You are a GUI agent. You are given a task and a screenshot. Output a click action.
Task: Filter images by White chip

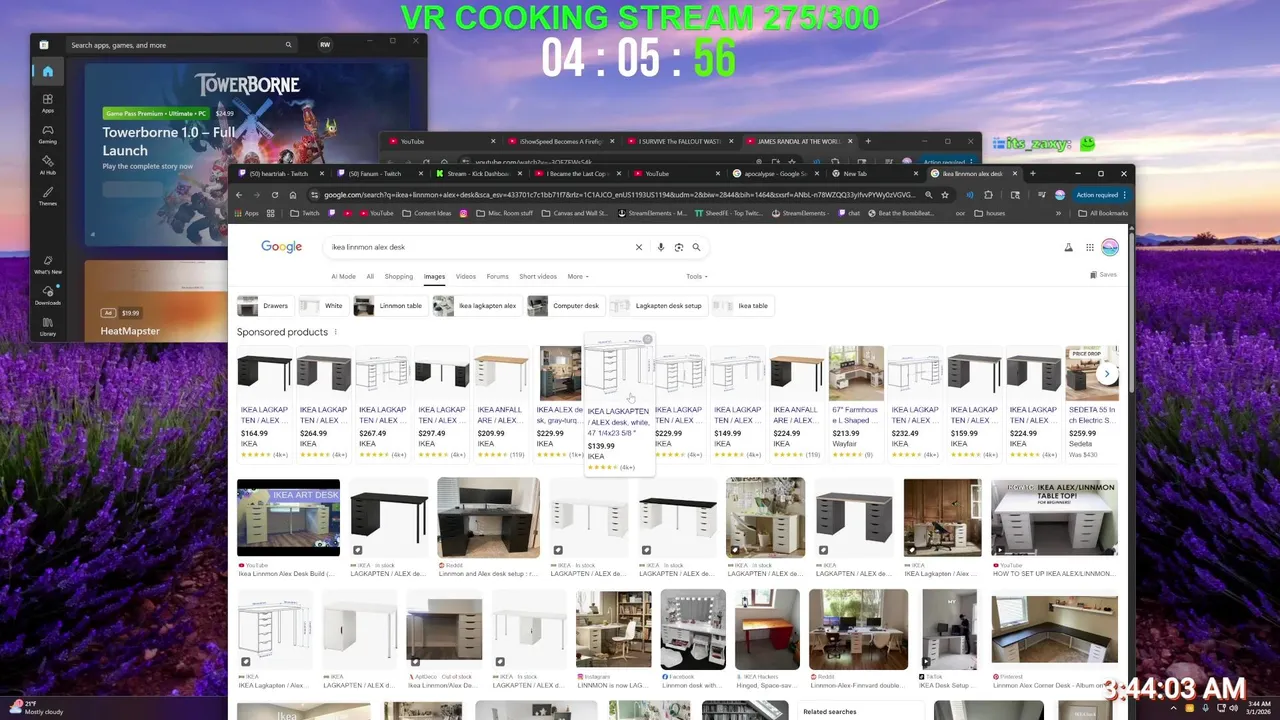pos(322,306)
